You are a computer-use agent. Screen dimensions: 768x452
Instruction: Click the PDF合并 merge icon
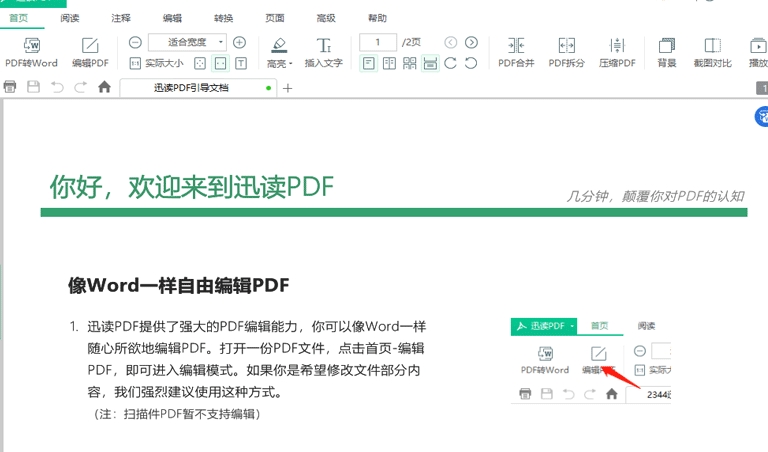pos(516,46)
